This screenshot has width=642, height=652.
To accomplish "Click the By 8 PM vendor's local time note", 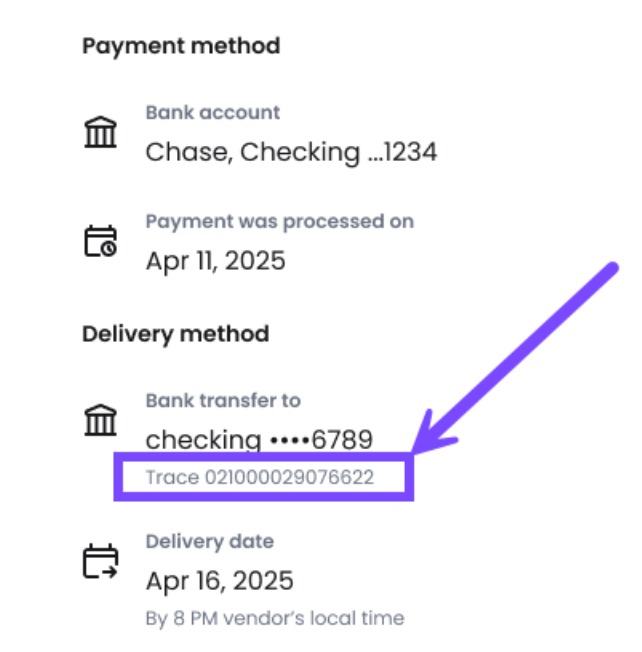I will (x=275, y=618).
